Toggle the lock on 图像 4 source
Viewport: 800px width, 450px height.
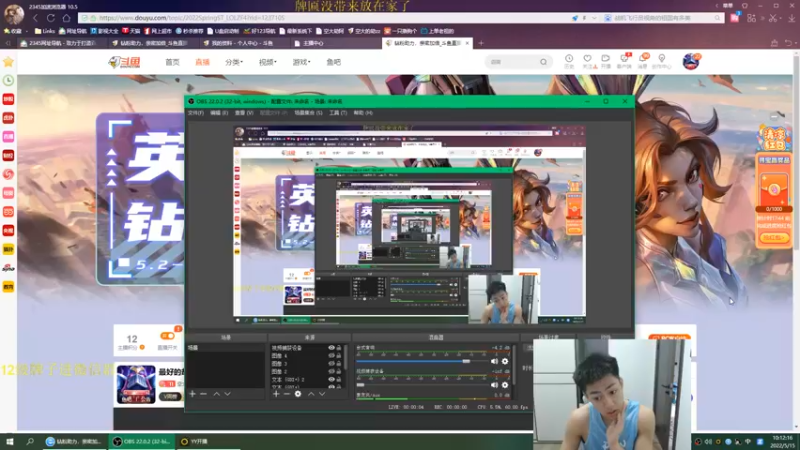click(x=339, y=356)
